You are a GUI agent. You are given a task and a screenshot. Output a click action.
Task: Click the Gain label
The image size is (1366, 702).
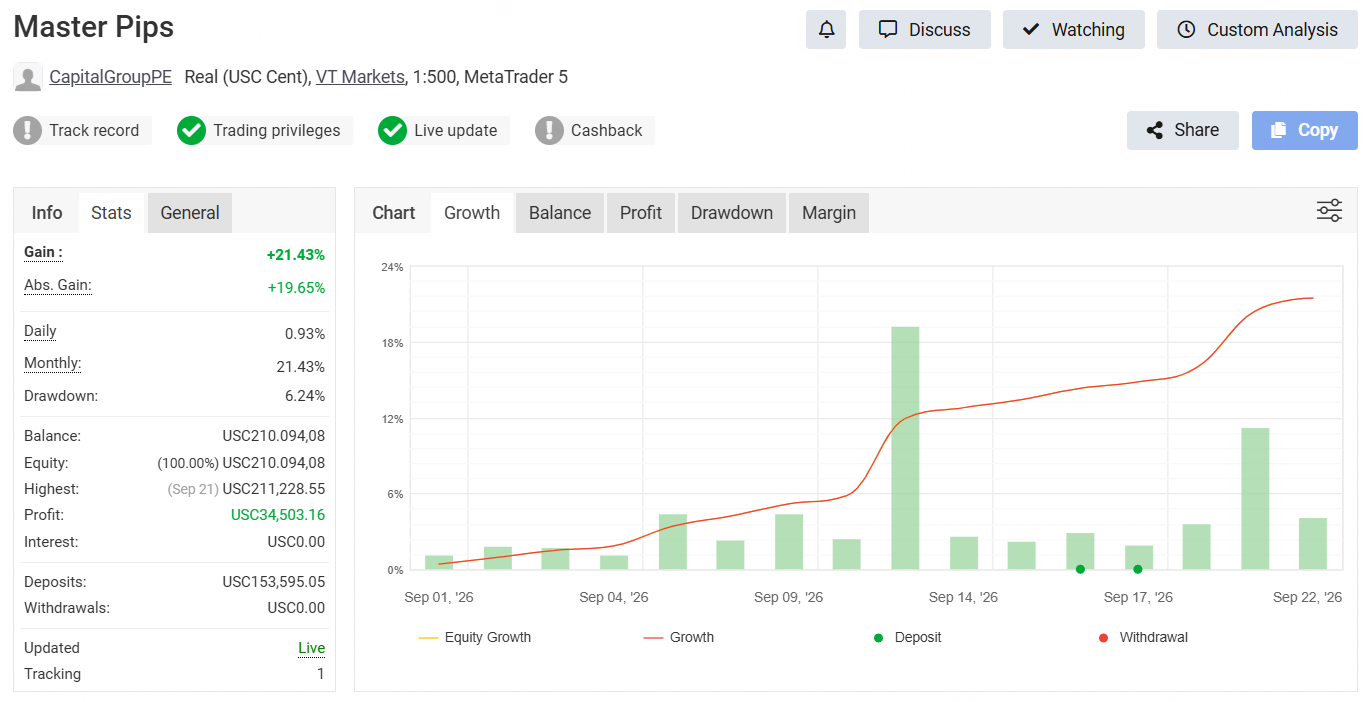tap(43, 253)
